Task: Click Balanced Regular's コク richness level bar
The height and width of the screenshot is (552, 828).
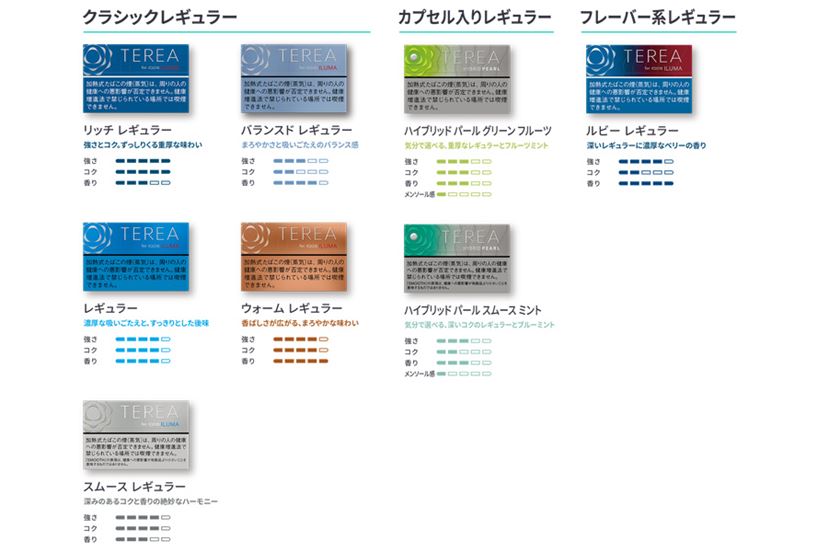Action: click(300, 172)
